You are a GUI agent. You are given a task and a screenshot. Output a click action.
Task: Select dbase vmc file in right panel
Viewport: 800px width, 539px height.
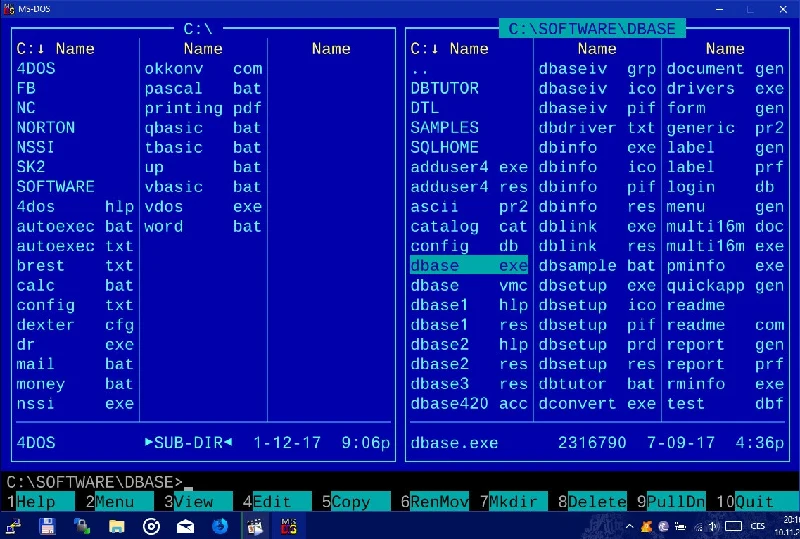469,285
